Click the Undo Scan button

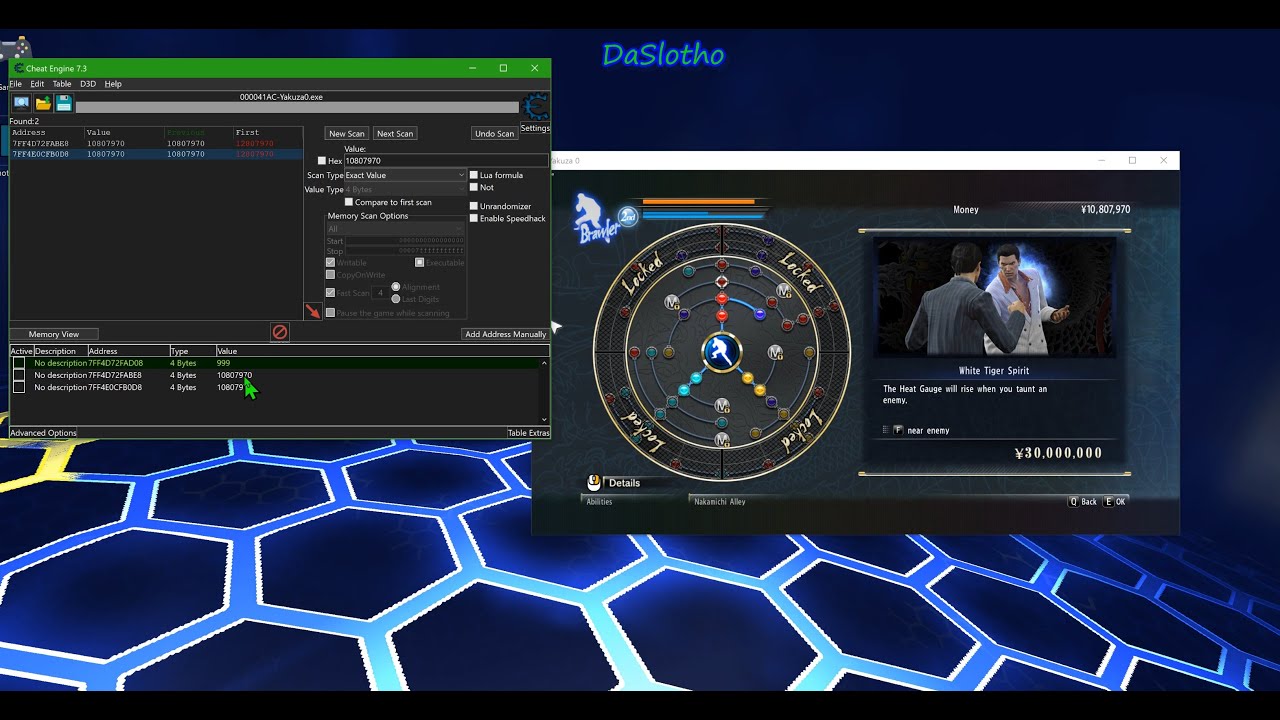(494, 133)
